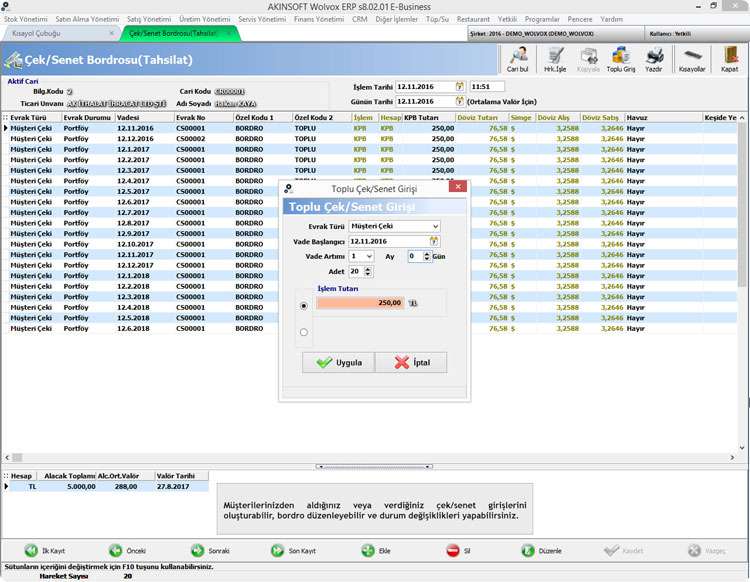Screen dimensions: 750x582
Task: Click the Evrak No CS00002 cell
Action: pos(203,139)
